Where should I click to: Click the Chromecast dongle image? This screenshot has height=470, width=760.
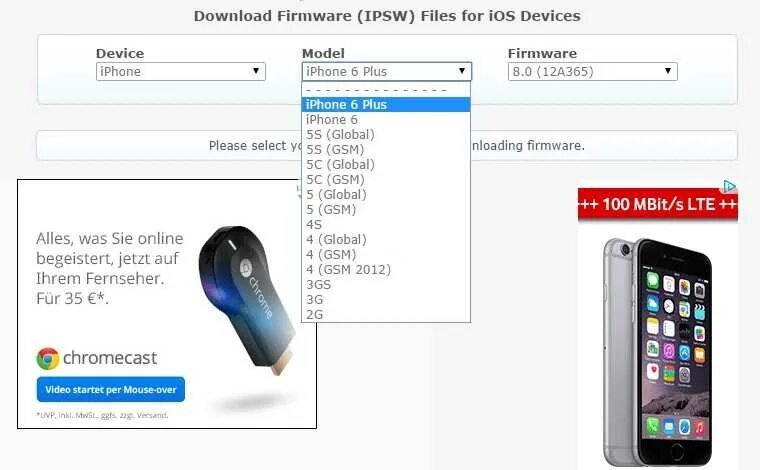pyautogui.click(x=247, y=299)
